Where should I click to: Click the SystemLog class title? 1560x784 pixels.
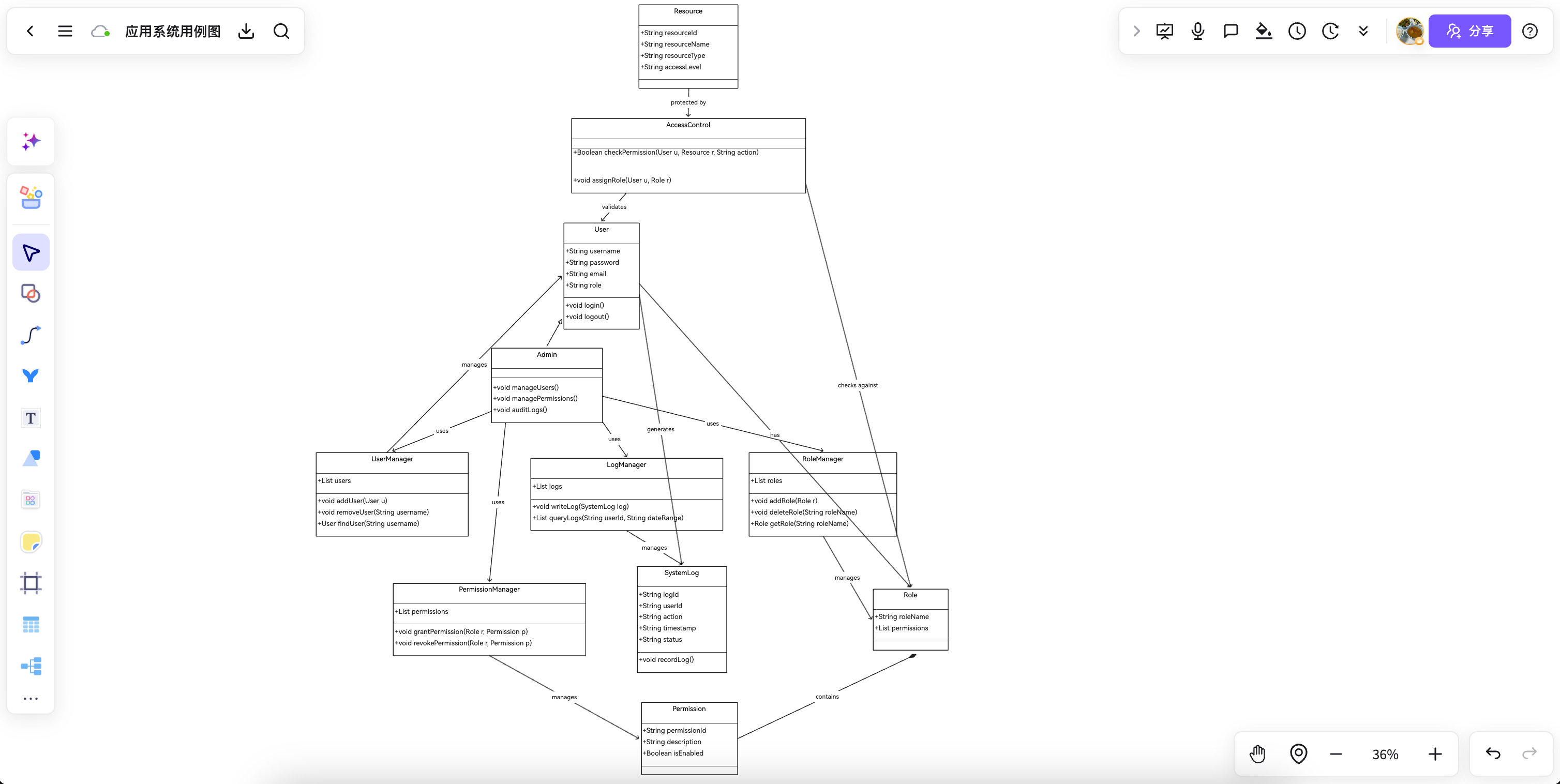coord(681,572)
